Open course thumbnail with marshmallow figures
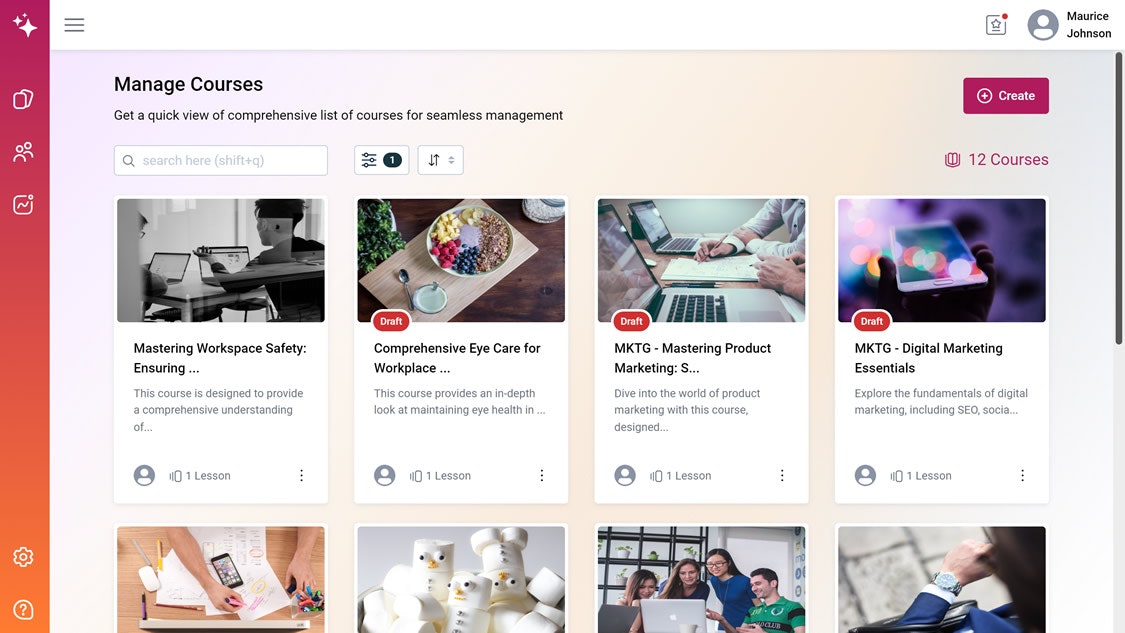The image size is (1125, 633). (x=461, y=579)
